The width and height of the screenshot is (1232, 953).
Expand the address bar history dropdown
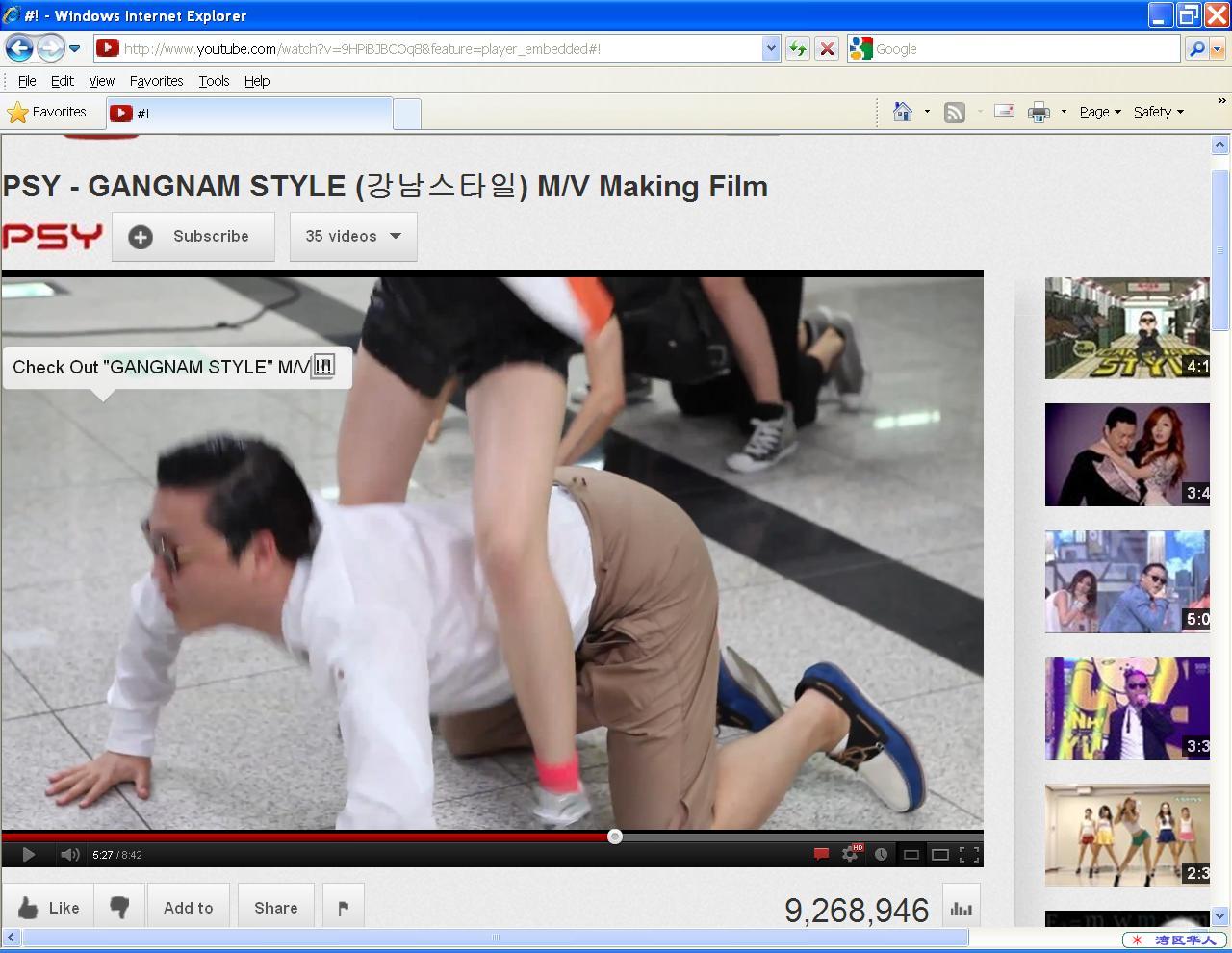coord(770,49)
